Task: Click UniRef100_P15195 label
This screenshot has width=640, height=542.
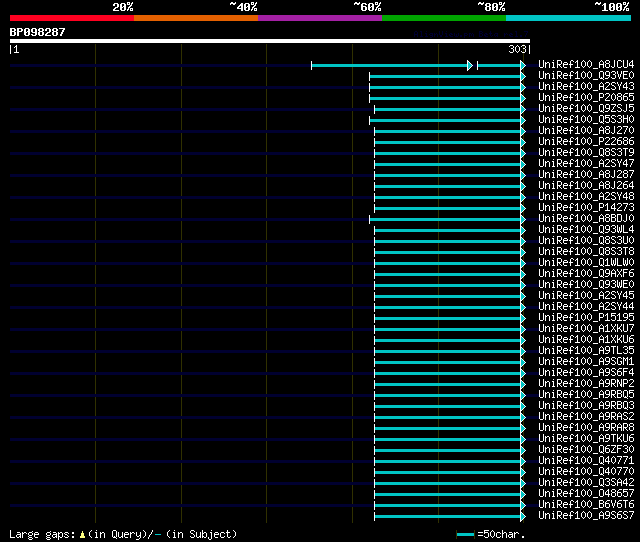Action: pyautogui.click(x=586, y=318)
